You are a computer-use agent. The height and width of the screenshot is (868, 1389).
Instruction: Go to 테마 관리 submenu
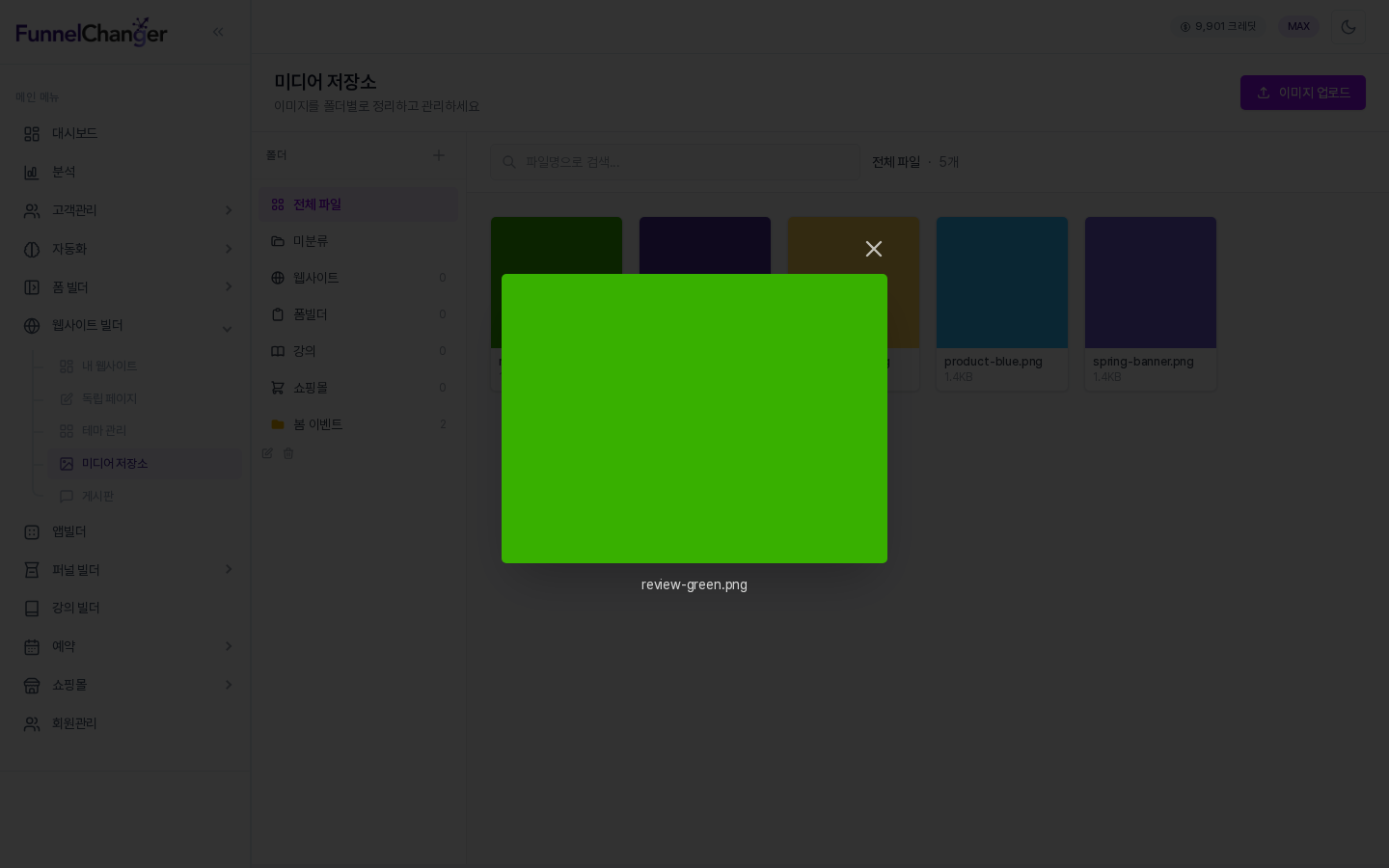point(145,430)
